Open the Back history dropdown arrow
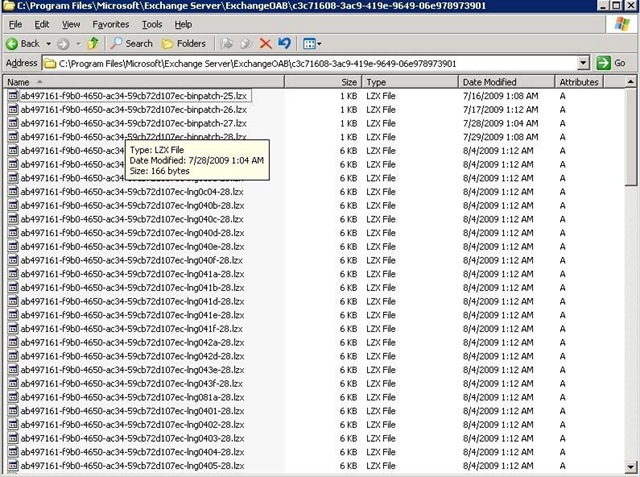 pos(49,44)
